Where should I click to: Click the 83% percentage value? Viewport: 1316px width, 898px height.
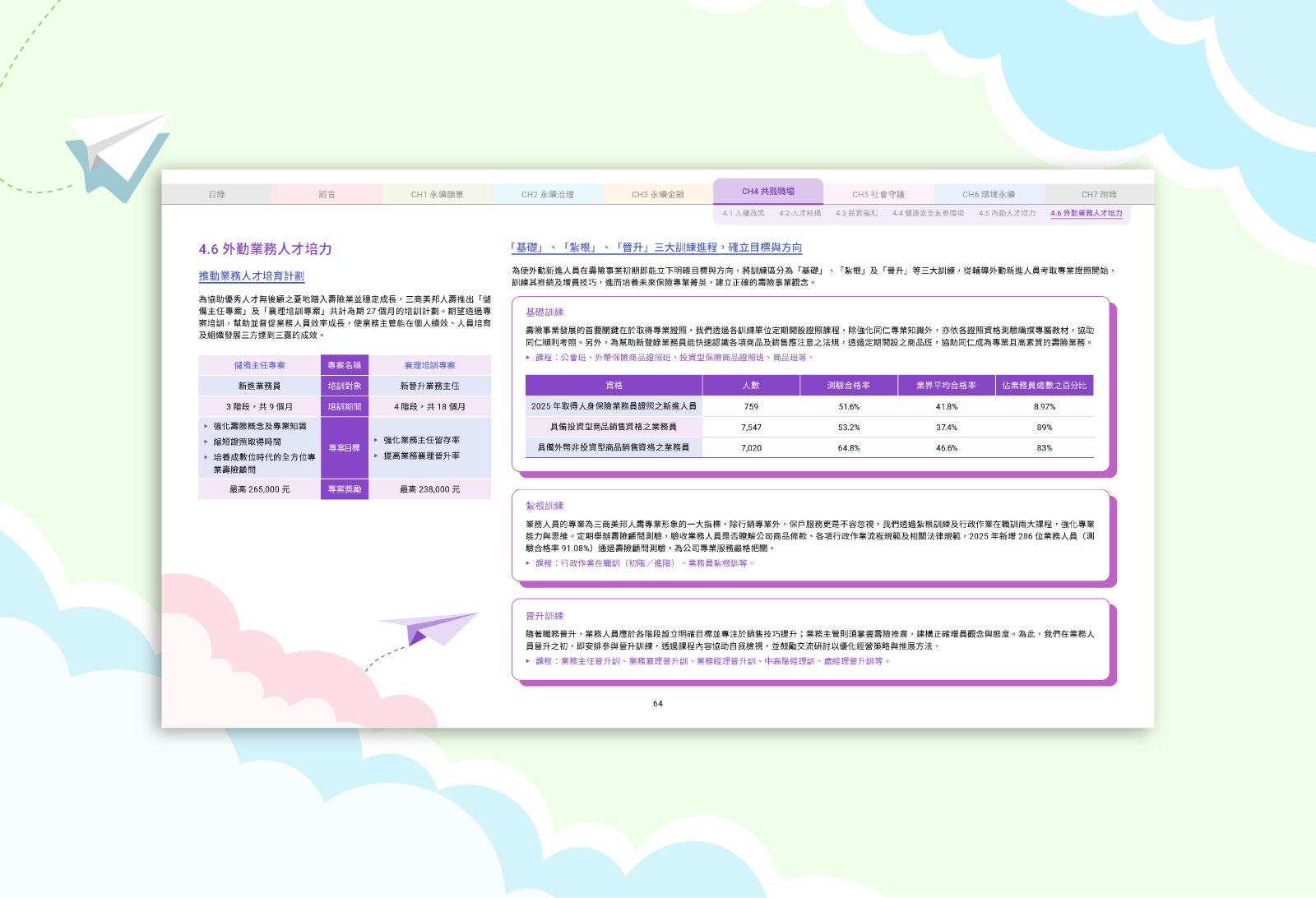(1045, 448)
